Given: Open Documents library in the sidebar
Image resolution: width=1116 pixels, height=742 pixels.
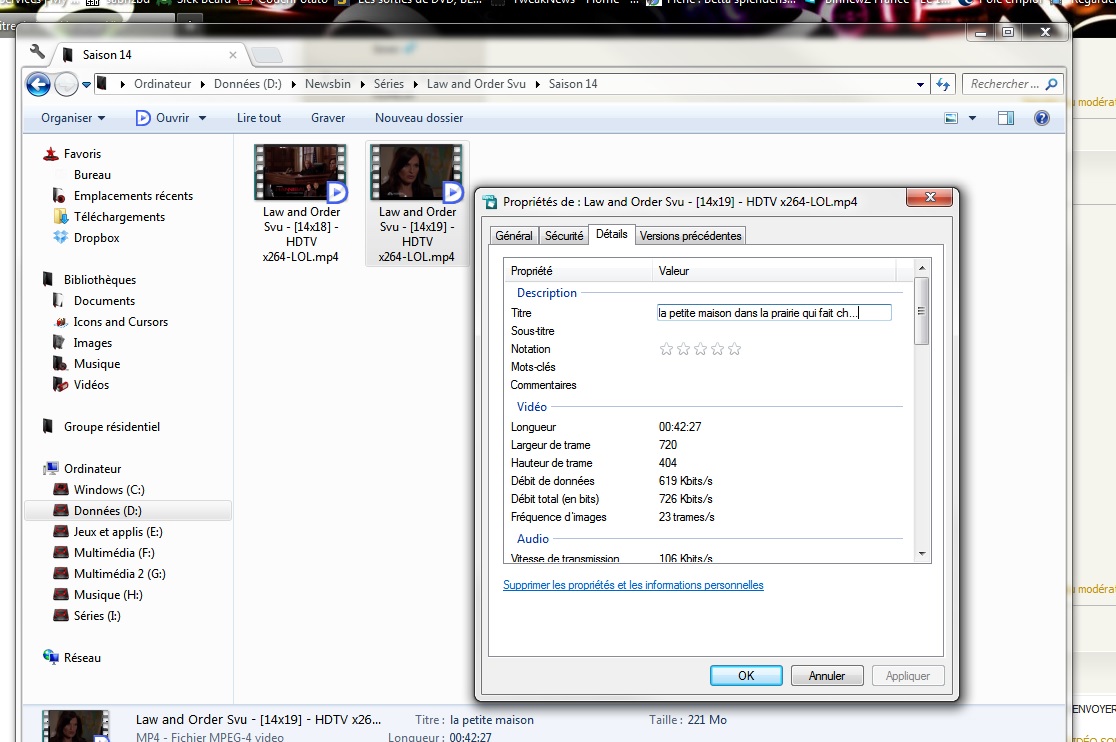Looking at the screenshot, I should tap(104, 301).
